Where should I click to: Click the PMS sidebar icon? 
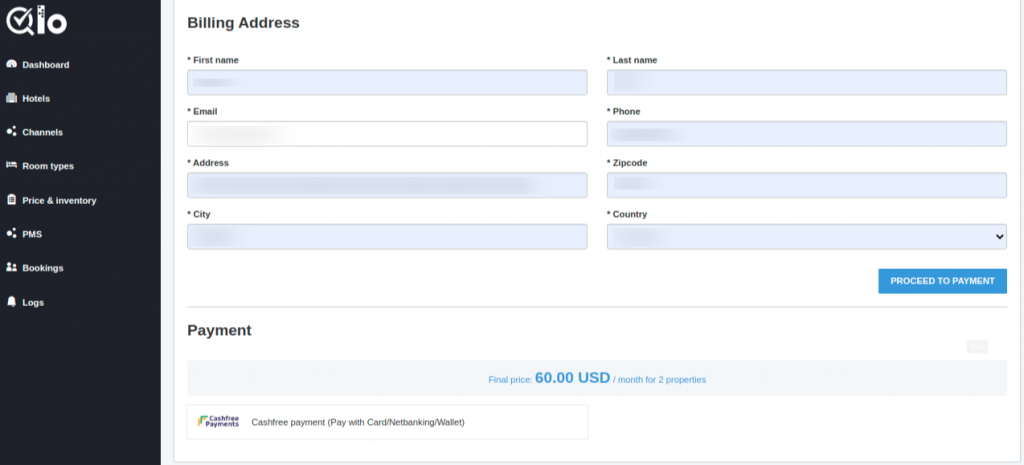coord(11,233)
